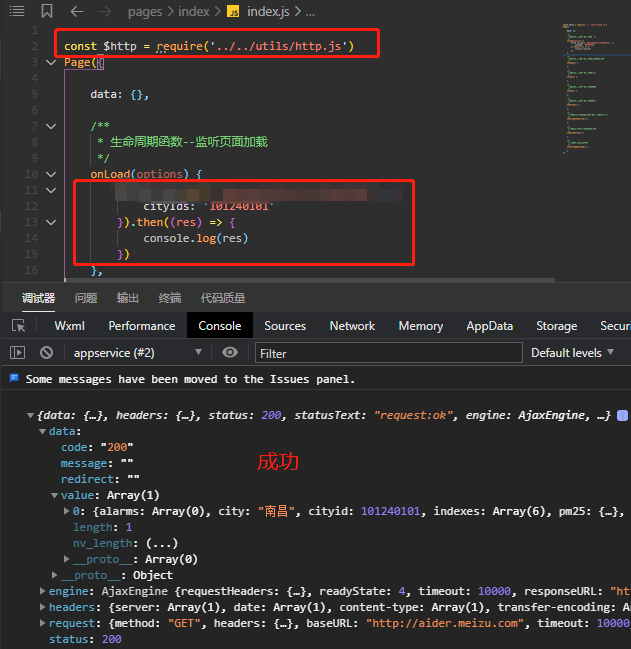
Task: Collapse the data: node in console
Action: [42, 431]
